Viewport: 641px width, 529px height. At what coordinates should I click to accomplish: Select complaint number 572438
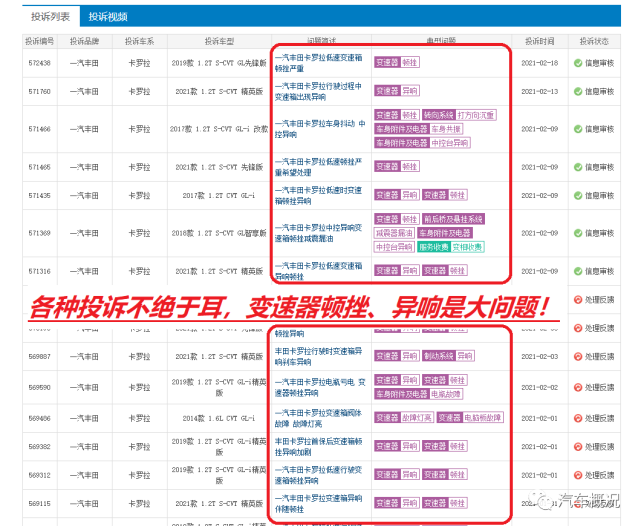coord(40,63)
